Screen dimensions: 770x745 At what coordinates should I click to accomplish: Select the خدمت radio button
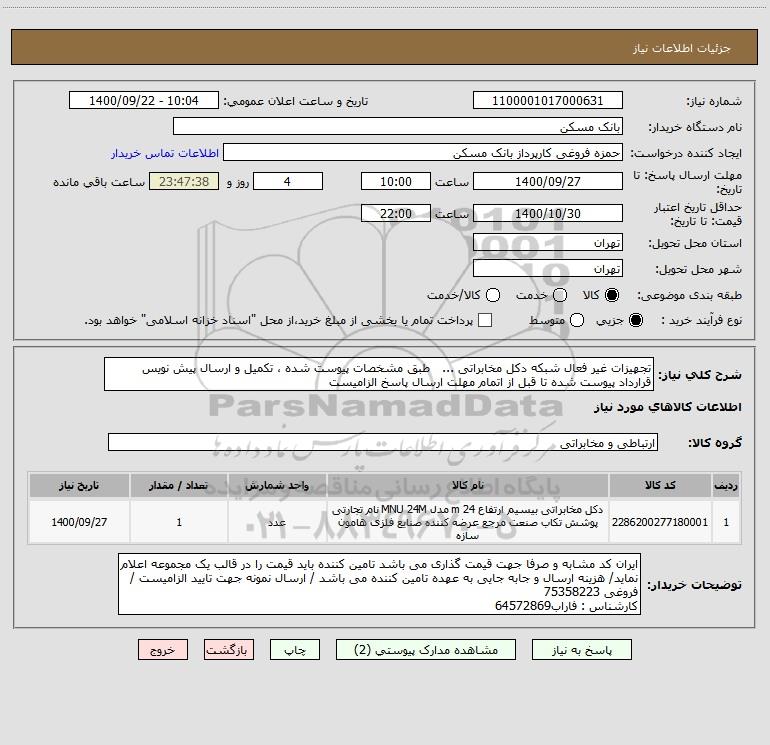coord(560,295)
